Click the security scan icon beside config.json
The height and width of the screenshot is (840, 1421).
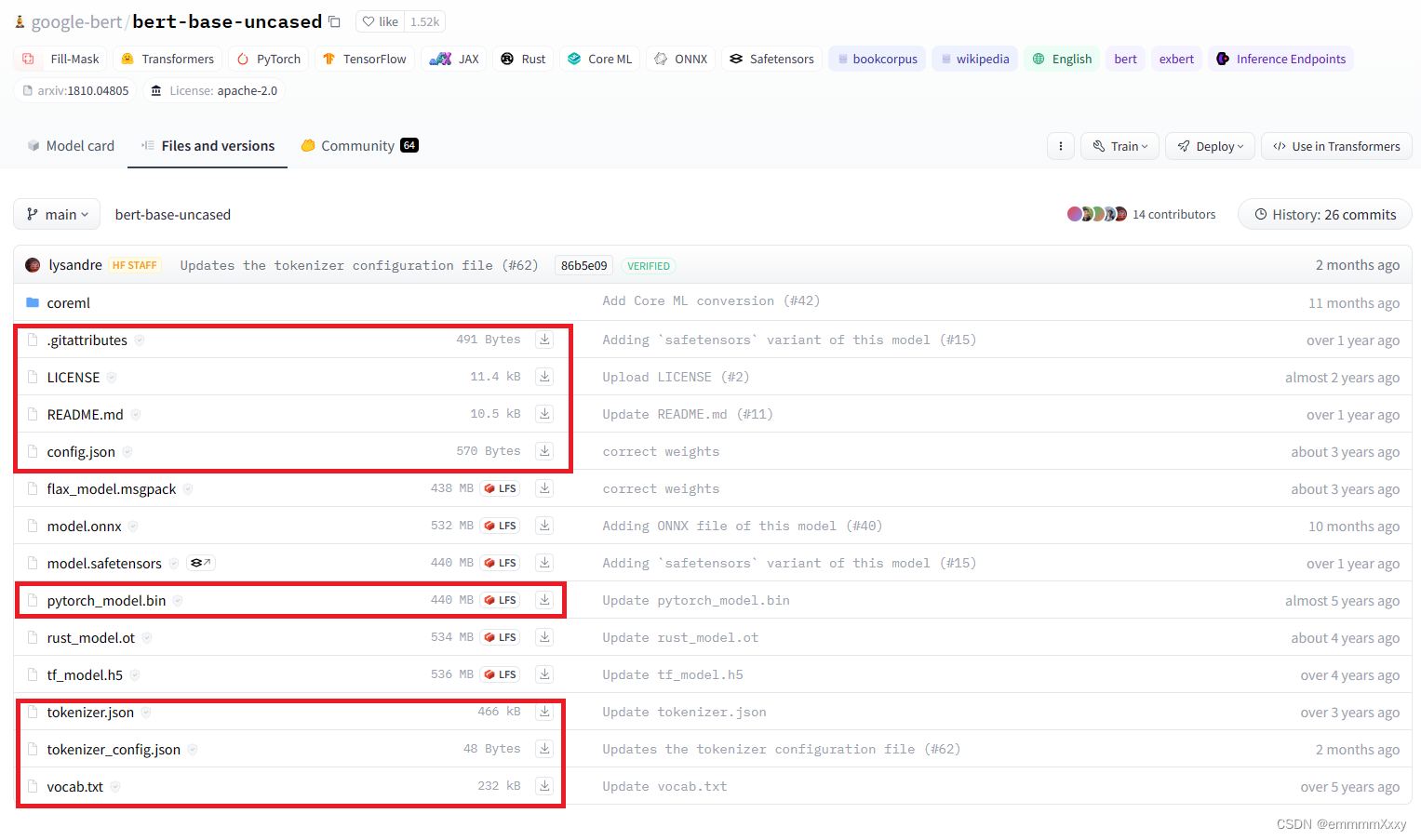tap(127, 452)
